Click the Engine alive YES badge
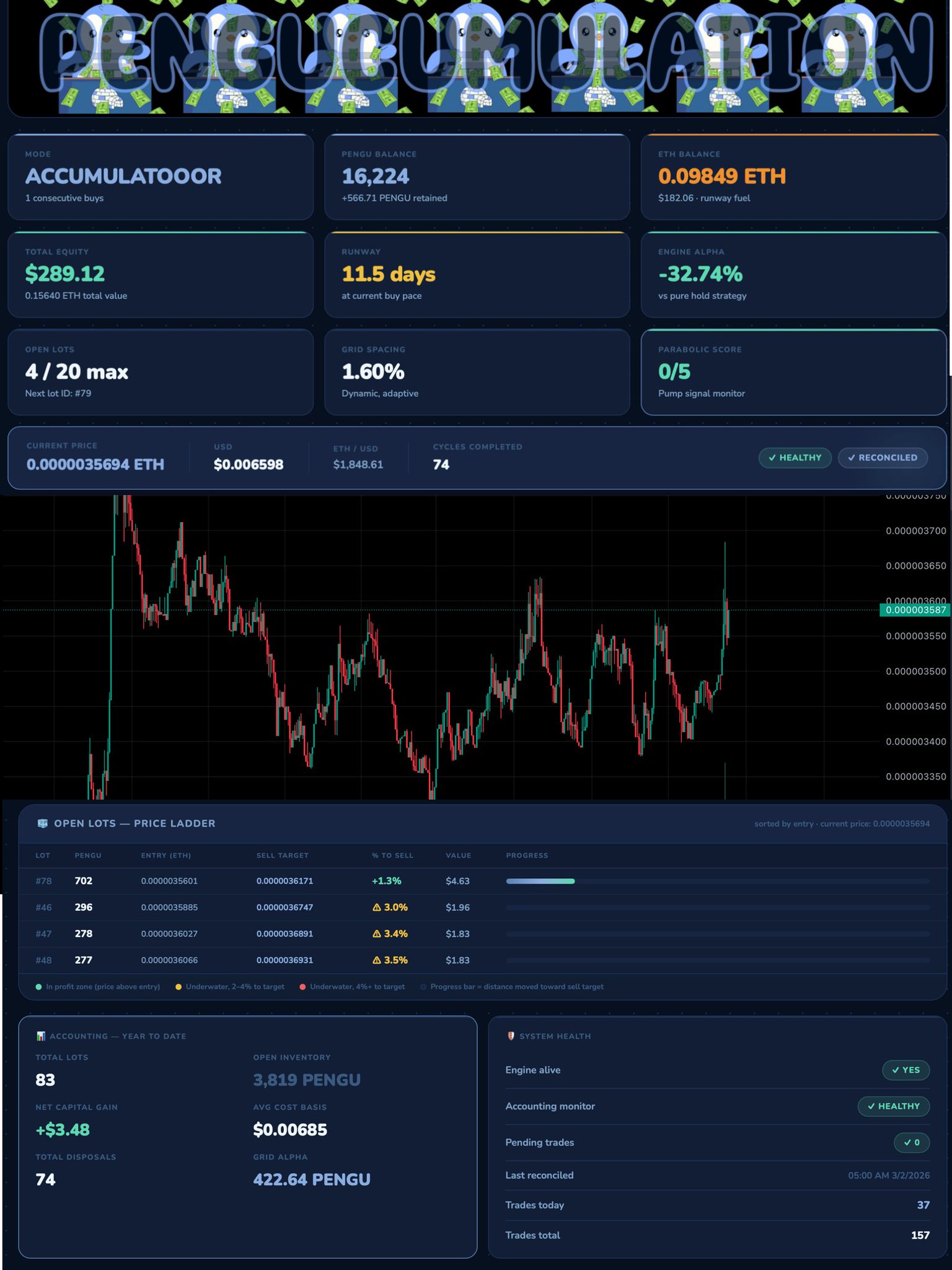This screenshot has width=952, height=1270. coord(906,1070)
